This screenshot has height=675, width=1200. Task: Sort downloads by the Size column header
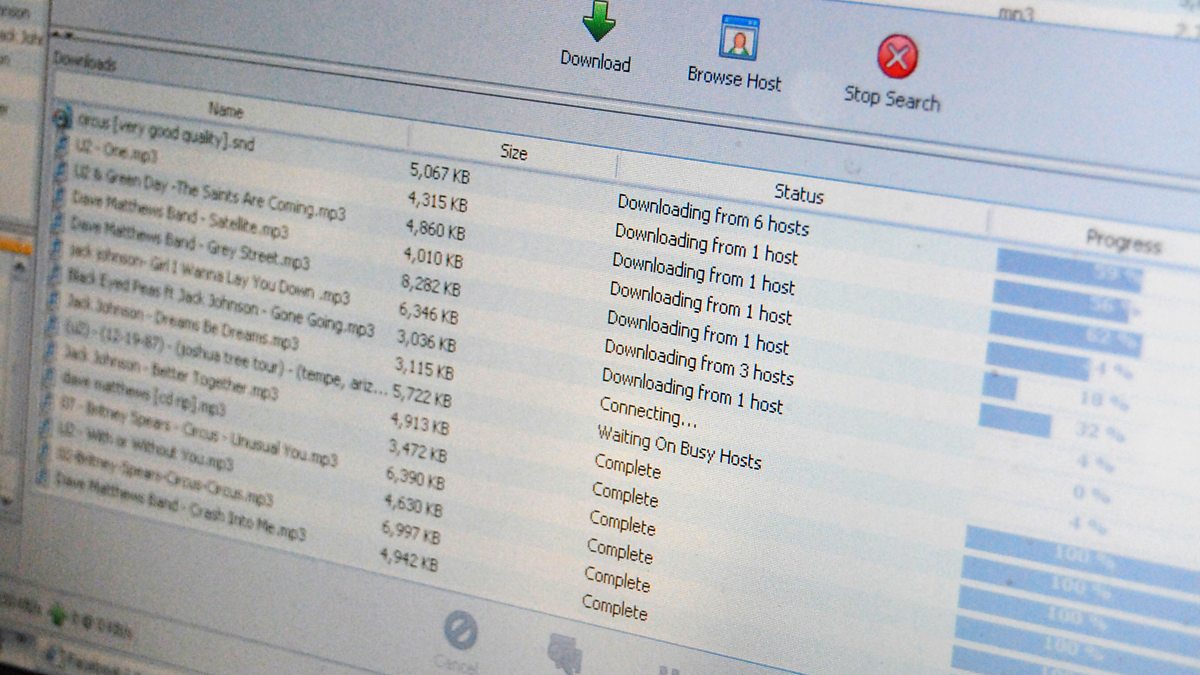513,153
